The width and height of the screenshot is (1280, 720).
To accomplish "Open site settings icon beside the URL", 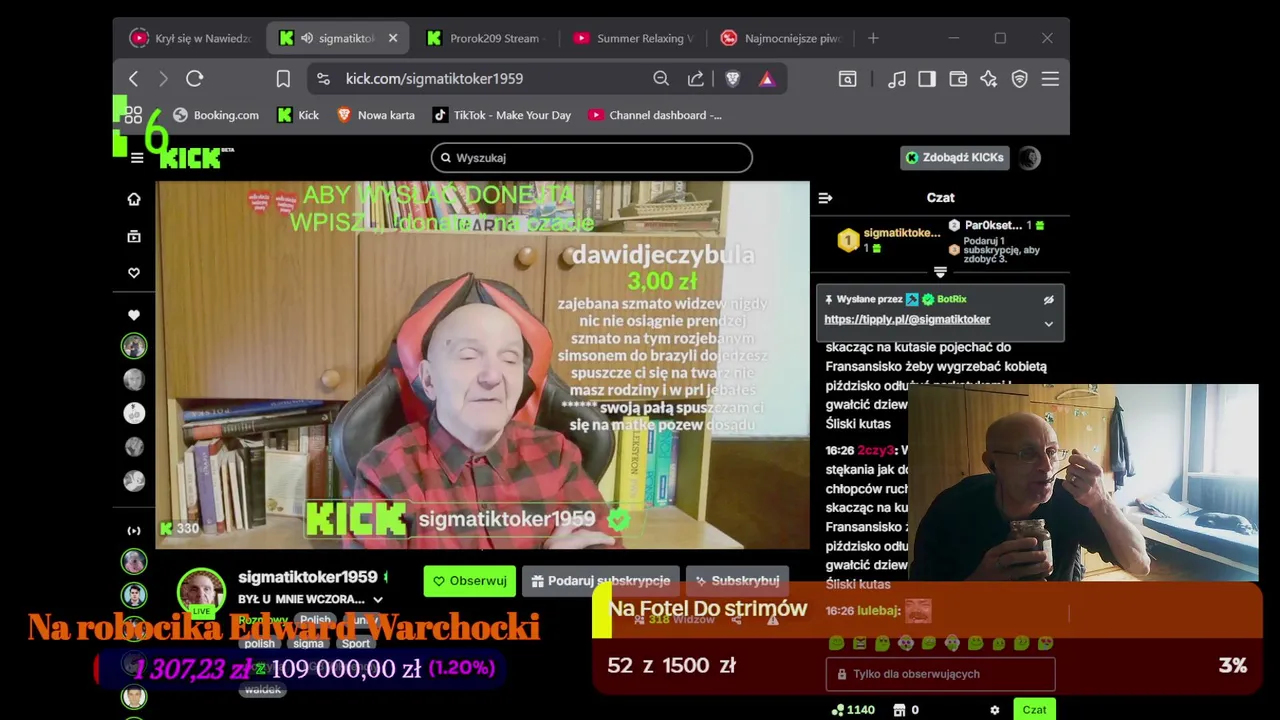I will (323, 78).
